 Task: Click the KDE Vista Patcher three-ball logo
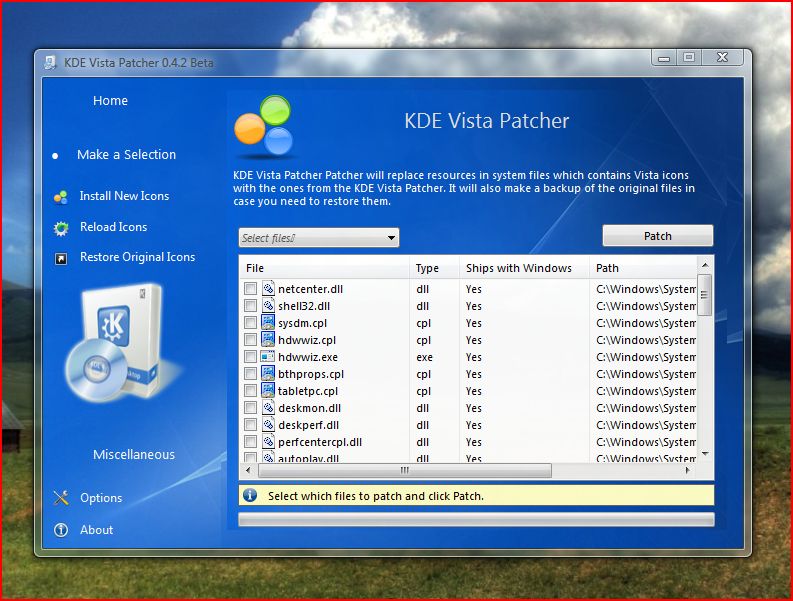[264, 126]
